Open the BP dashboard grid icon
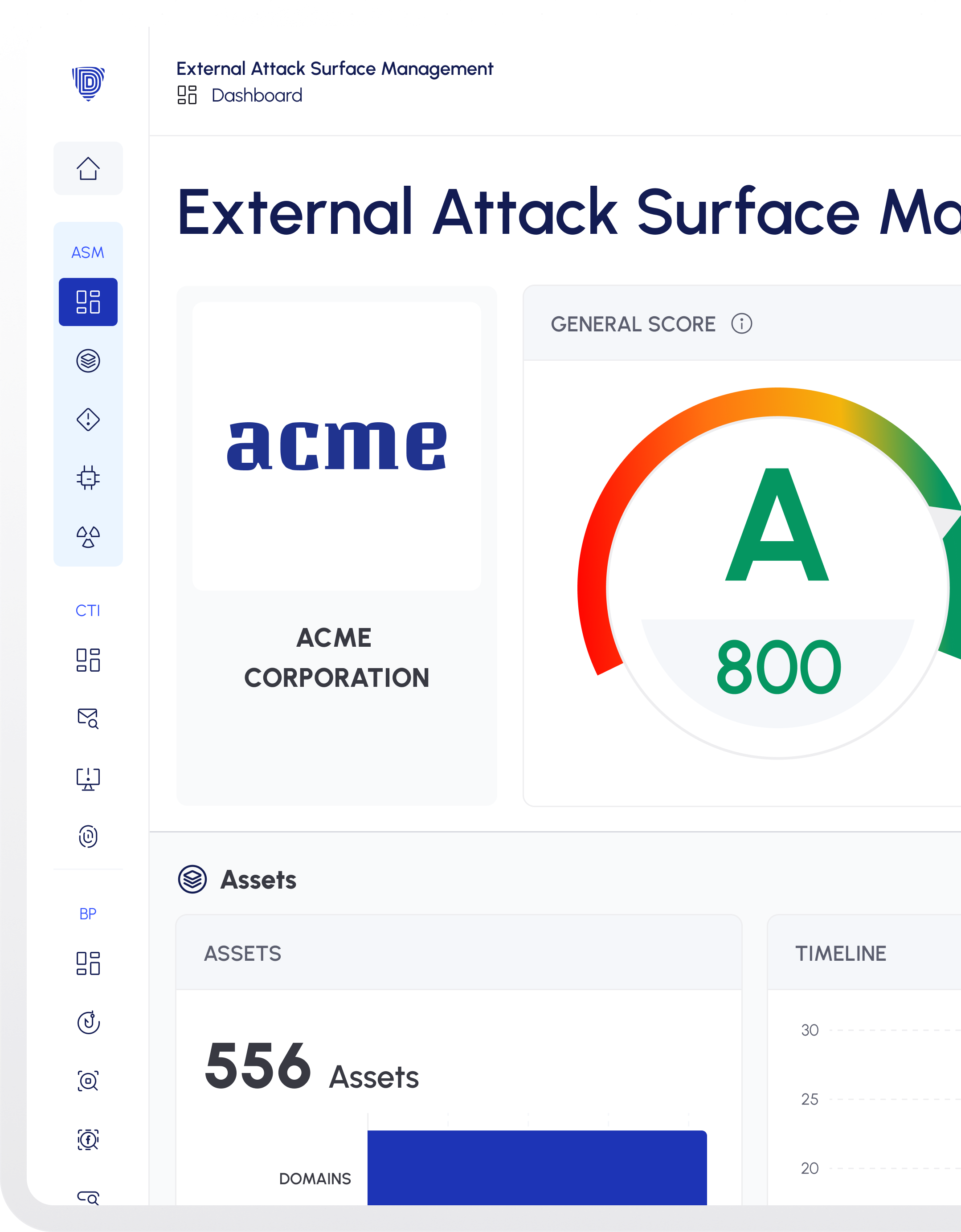The image size is (961, 1232). (x=88, y=963)
